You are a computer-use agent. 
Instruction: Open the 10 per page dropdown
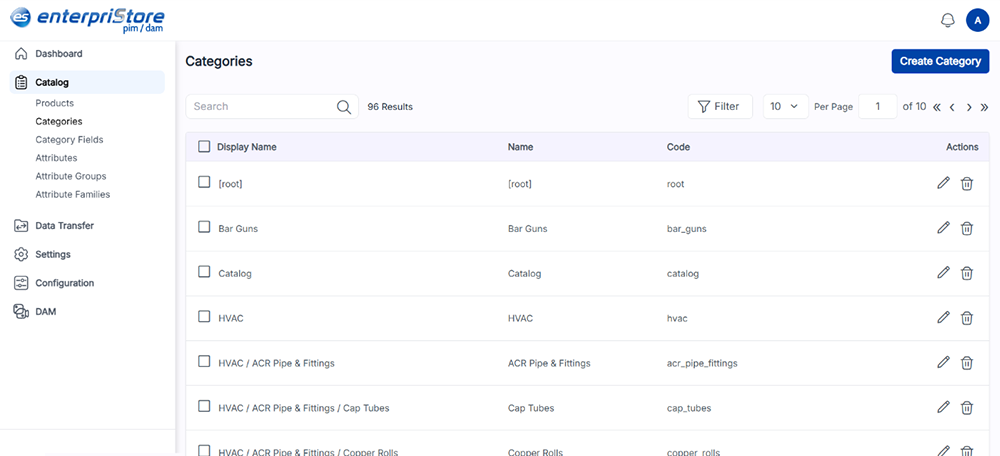[x=785, y=107]
